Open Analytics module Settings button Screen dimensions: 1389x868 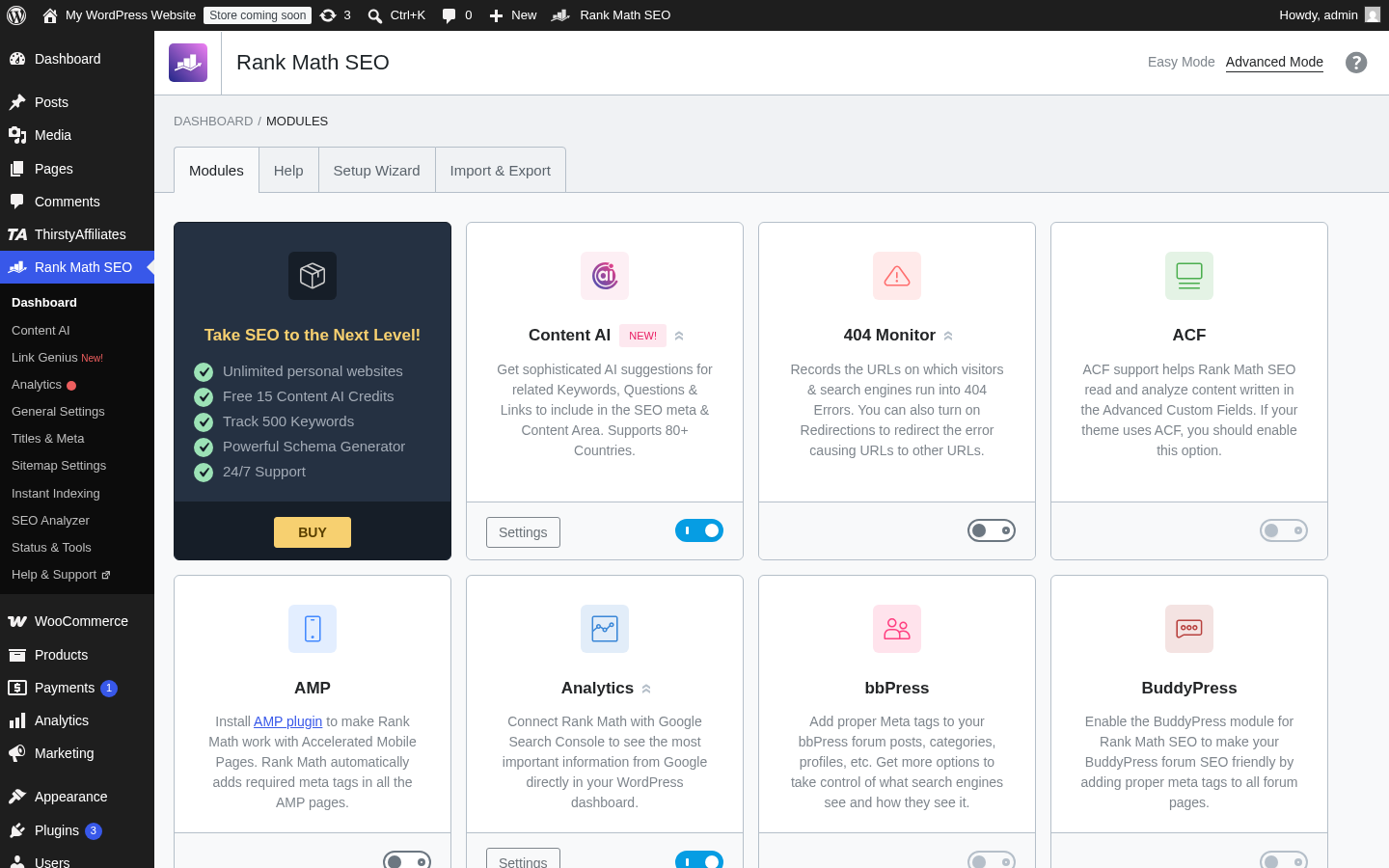(x=523, y=858)
